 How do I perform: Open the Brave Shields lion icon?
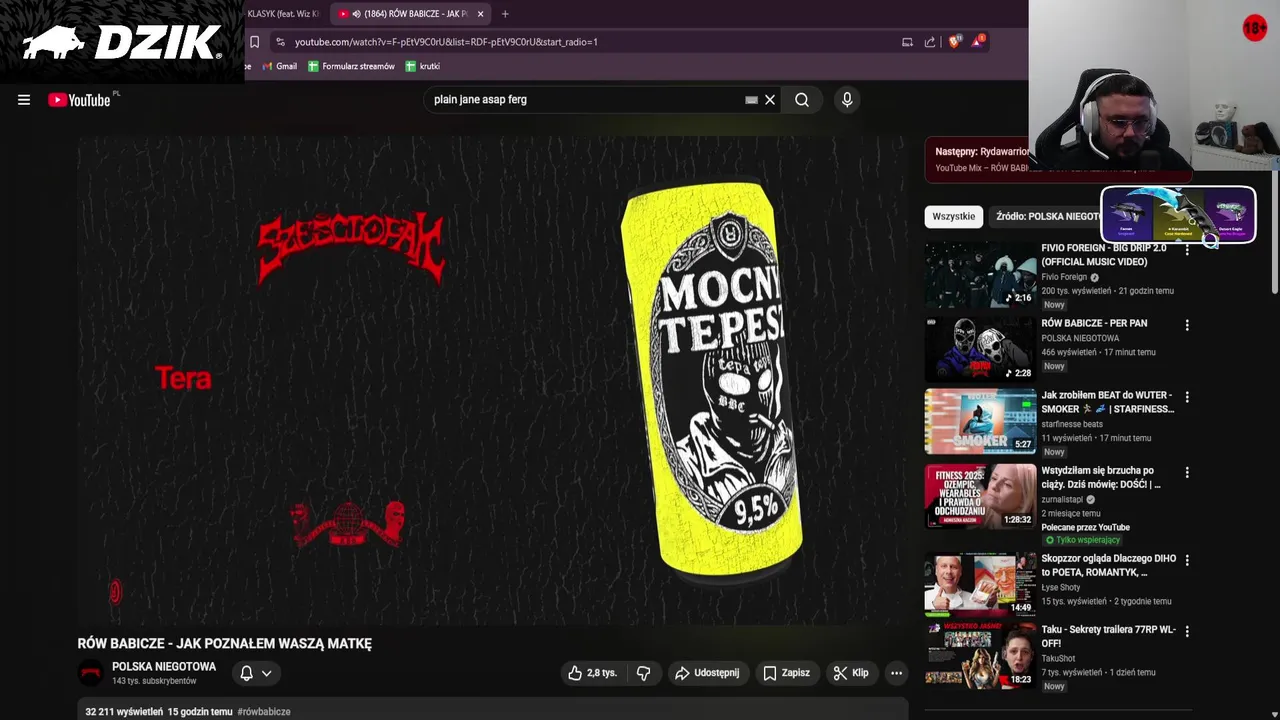click(x=955, y=42)
